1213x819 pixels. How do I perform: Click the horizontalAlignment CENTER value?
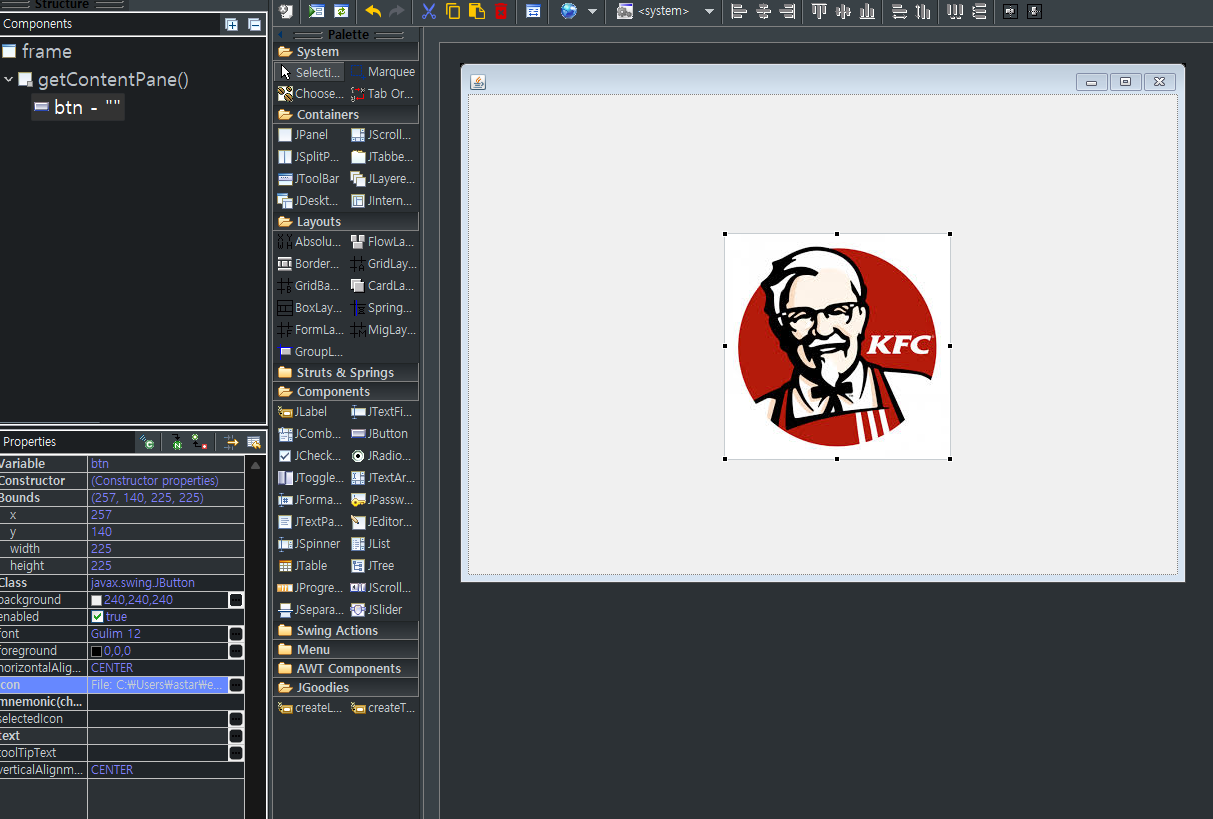coord(165,668)
